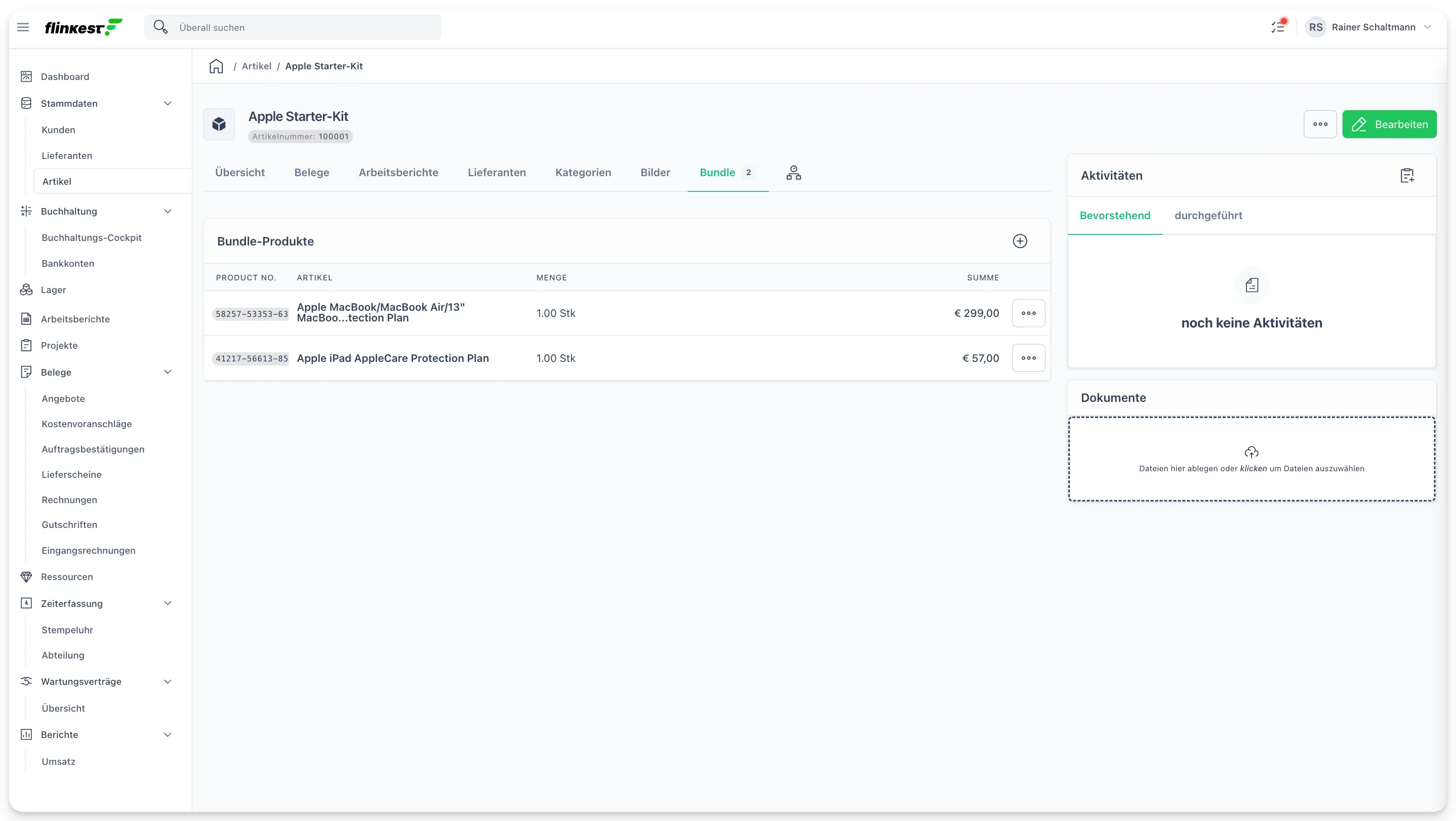Collapse the Belege section chevron
The height and width of the screenshot is (821, 1456).
167,372
